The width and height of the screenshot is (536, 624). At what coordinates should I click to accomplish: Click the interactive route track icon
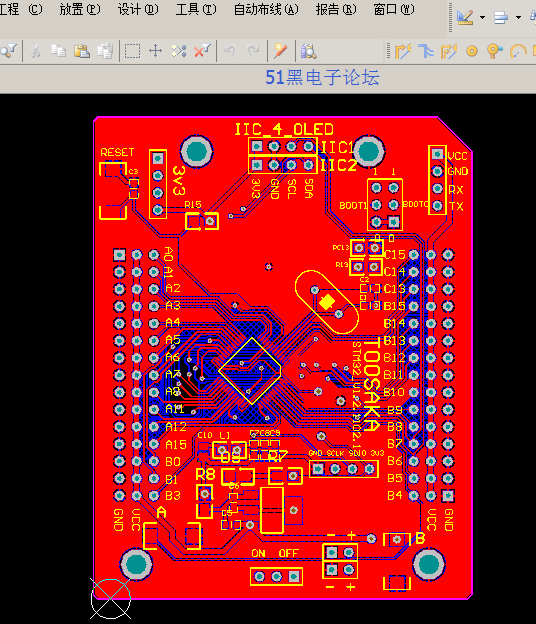403,51
